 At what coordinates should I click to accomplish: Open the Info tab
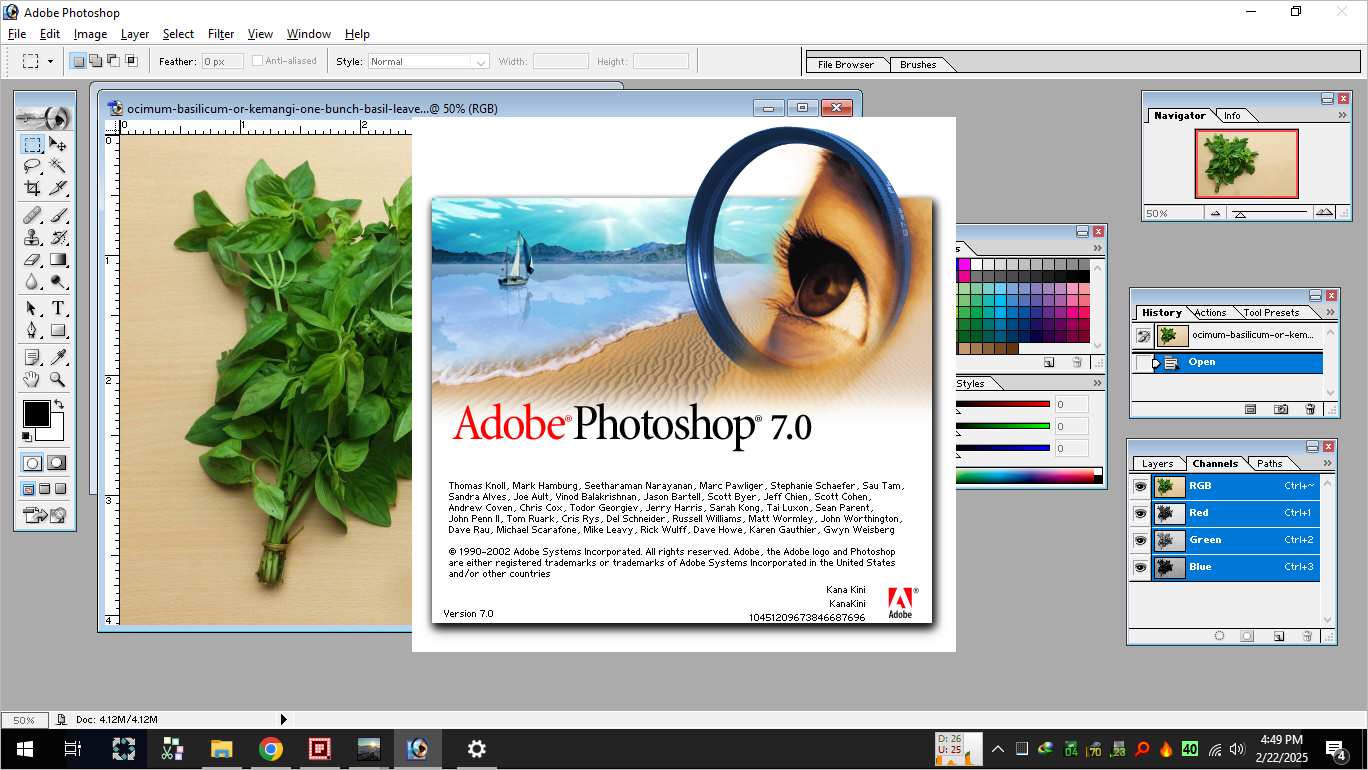1232,116
